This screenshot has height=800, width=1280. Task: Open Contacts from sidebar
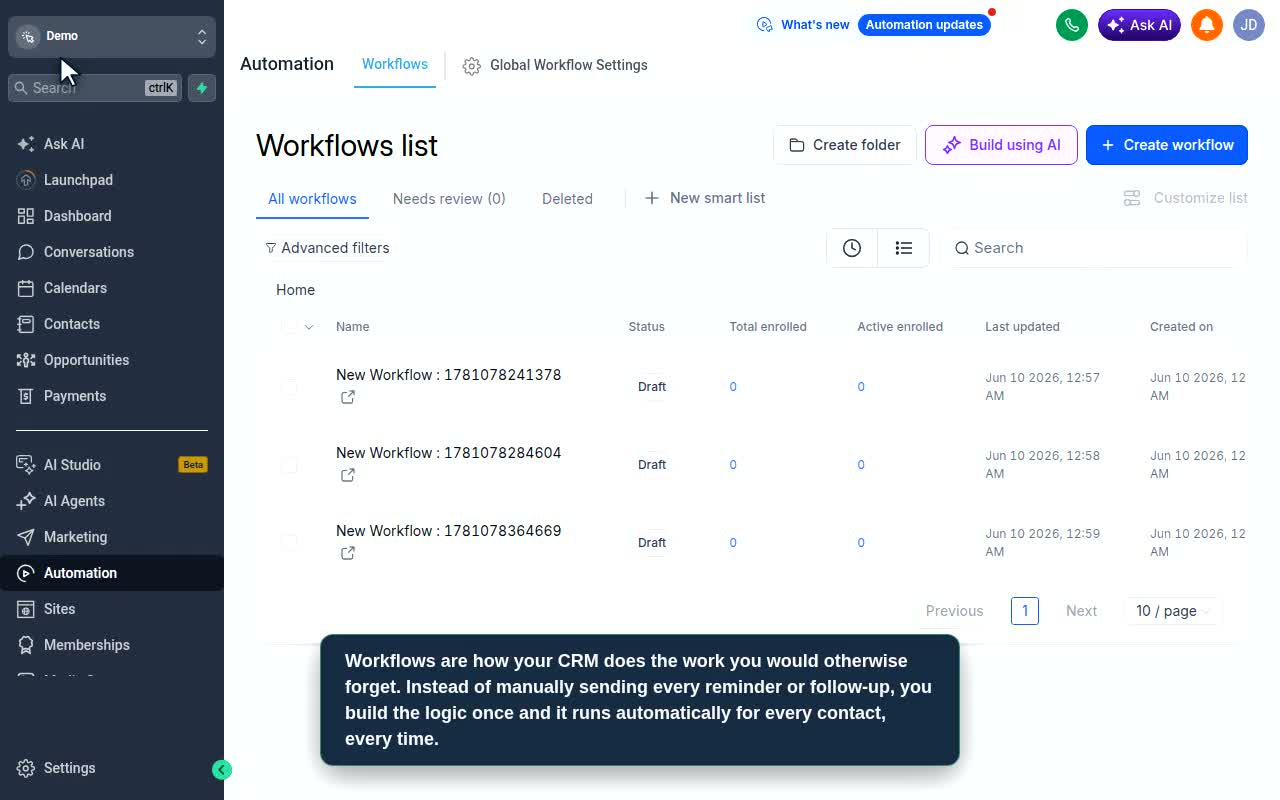coord(112,324)
